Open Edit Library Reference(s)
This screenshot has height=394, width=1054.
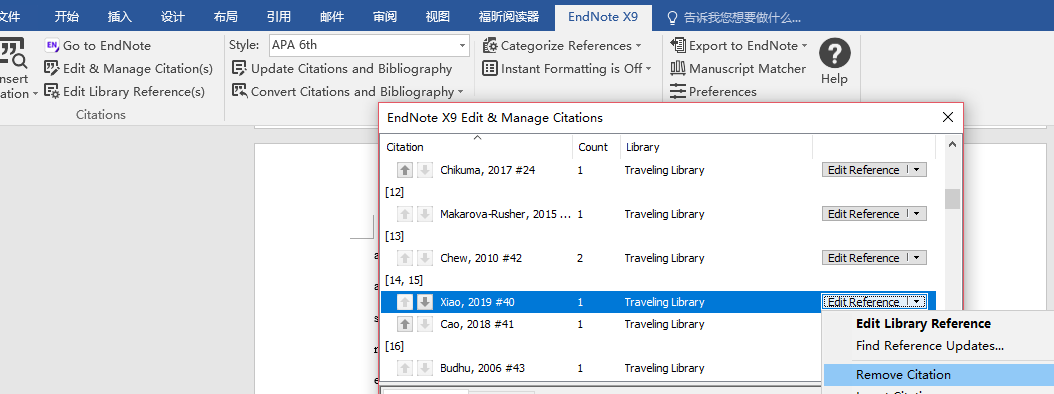[124, 91]
